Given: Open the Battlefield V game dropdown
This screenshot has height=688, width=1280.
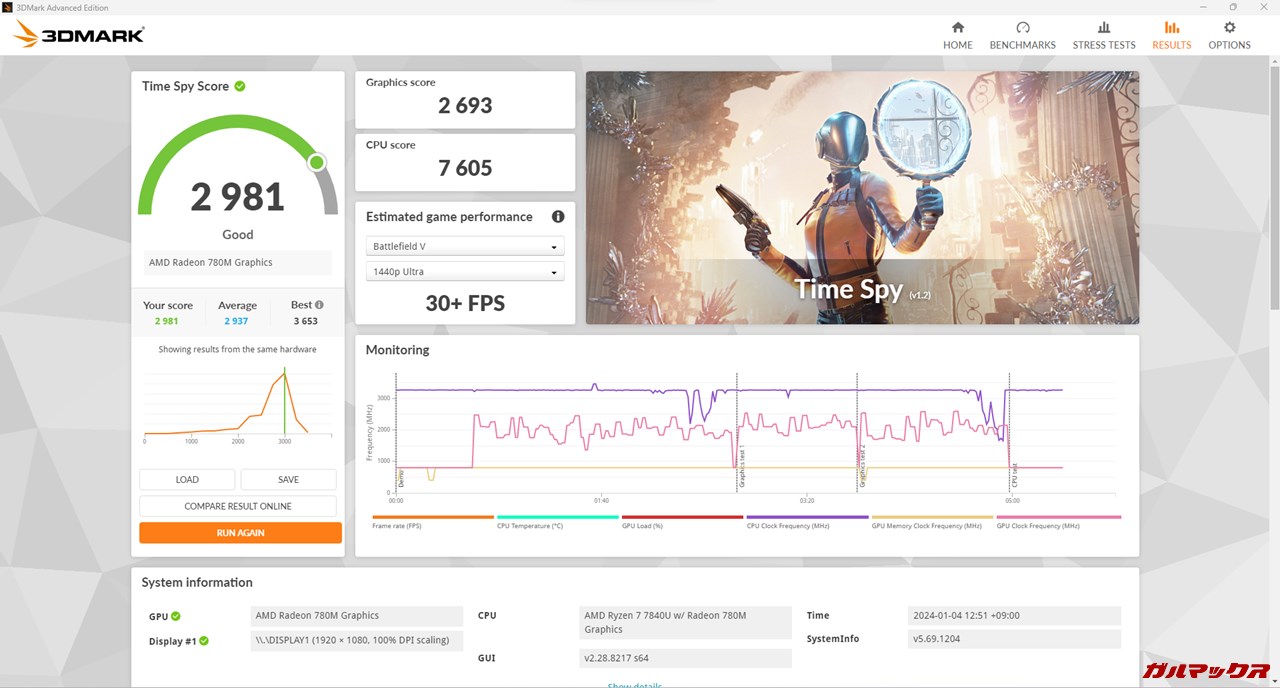Looking at the screenshot, I should [x=465, y=246].
